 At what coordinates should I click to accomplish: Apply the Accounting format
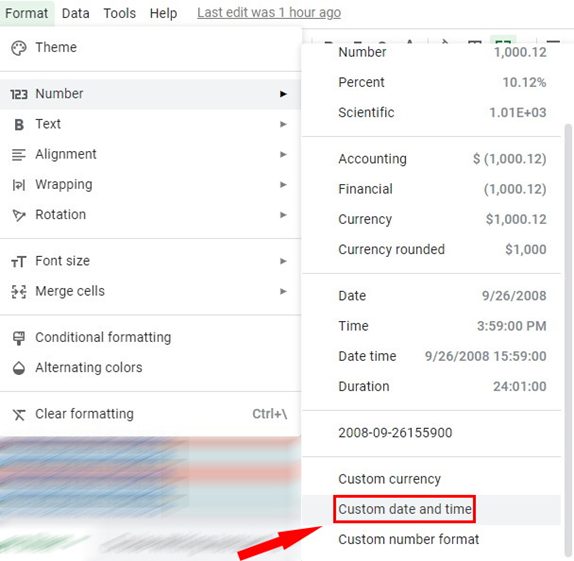[x=431, y=159]
